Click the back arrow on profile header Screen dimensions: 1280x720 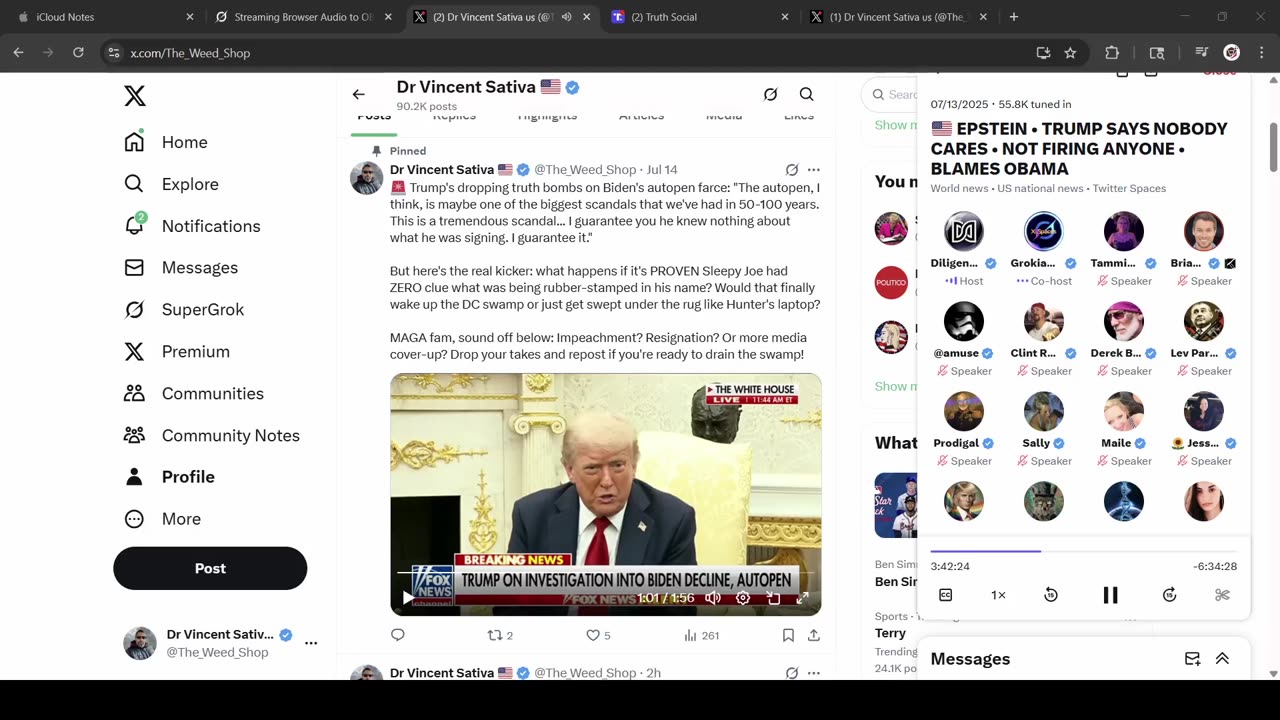pos(358,94)
